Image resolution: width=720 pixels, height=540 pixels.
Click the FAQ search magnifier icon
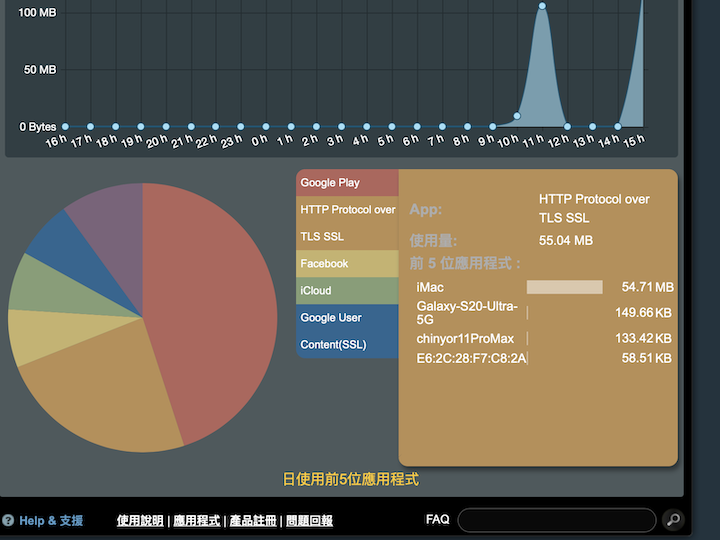click(673, 520)
